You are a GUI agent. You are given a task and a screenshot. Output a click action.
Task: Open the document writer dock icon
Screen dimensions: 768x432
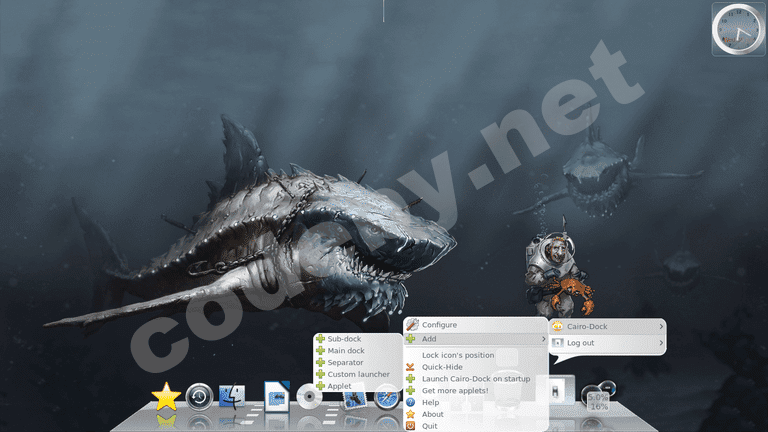[x=277, y=397]
